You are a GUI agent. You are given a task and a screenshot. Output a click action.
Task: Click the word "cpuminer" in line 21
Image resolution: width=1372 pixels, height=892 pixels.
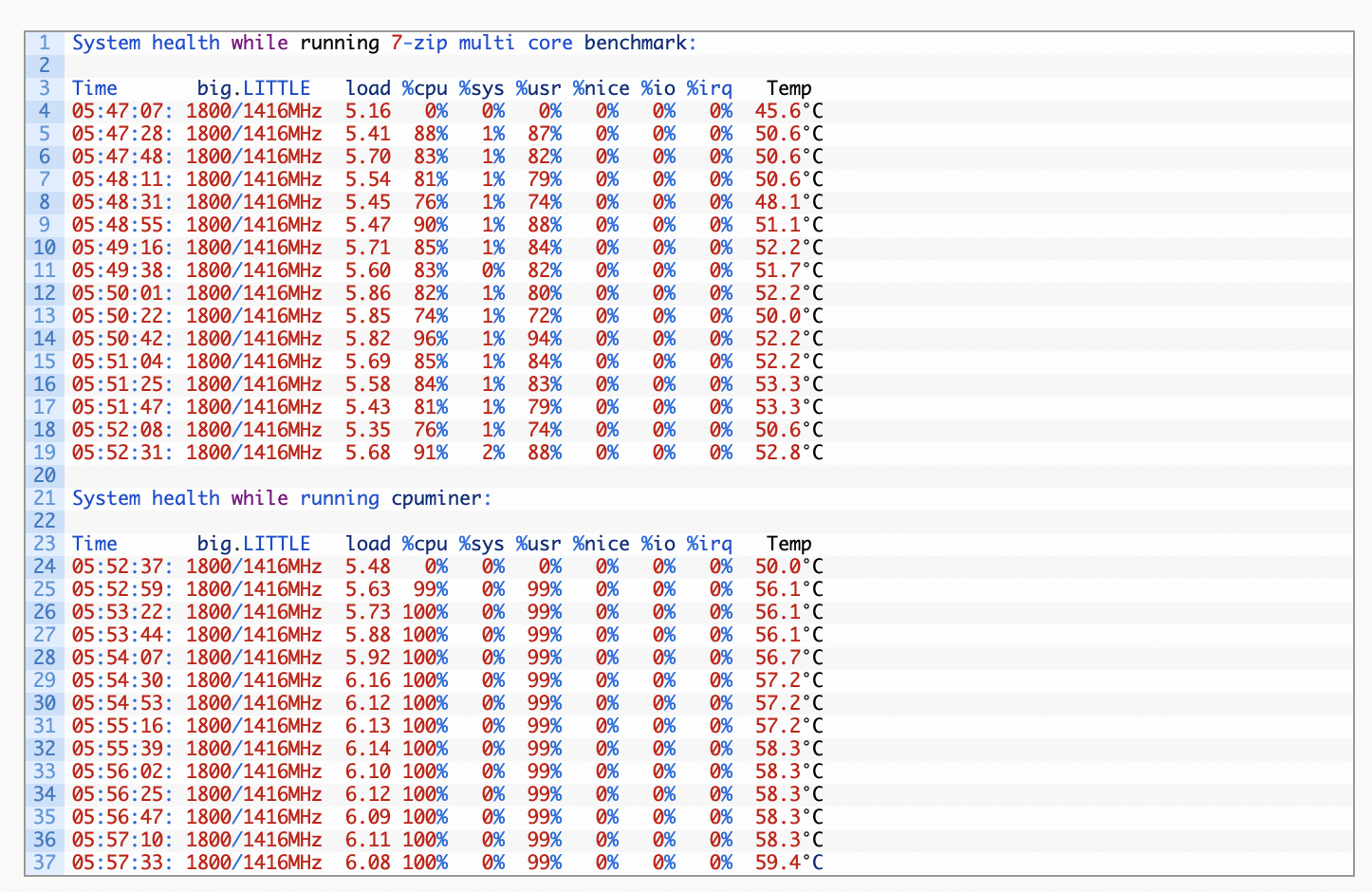[x=437, y=498]
